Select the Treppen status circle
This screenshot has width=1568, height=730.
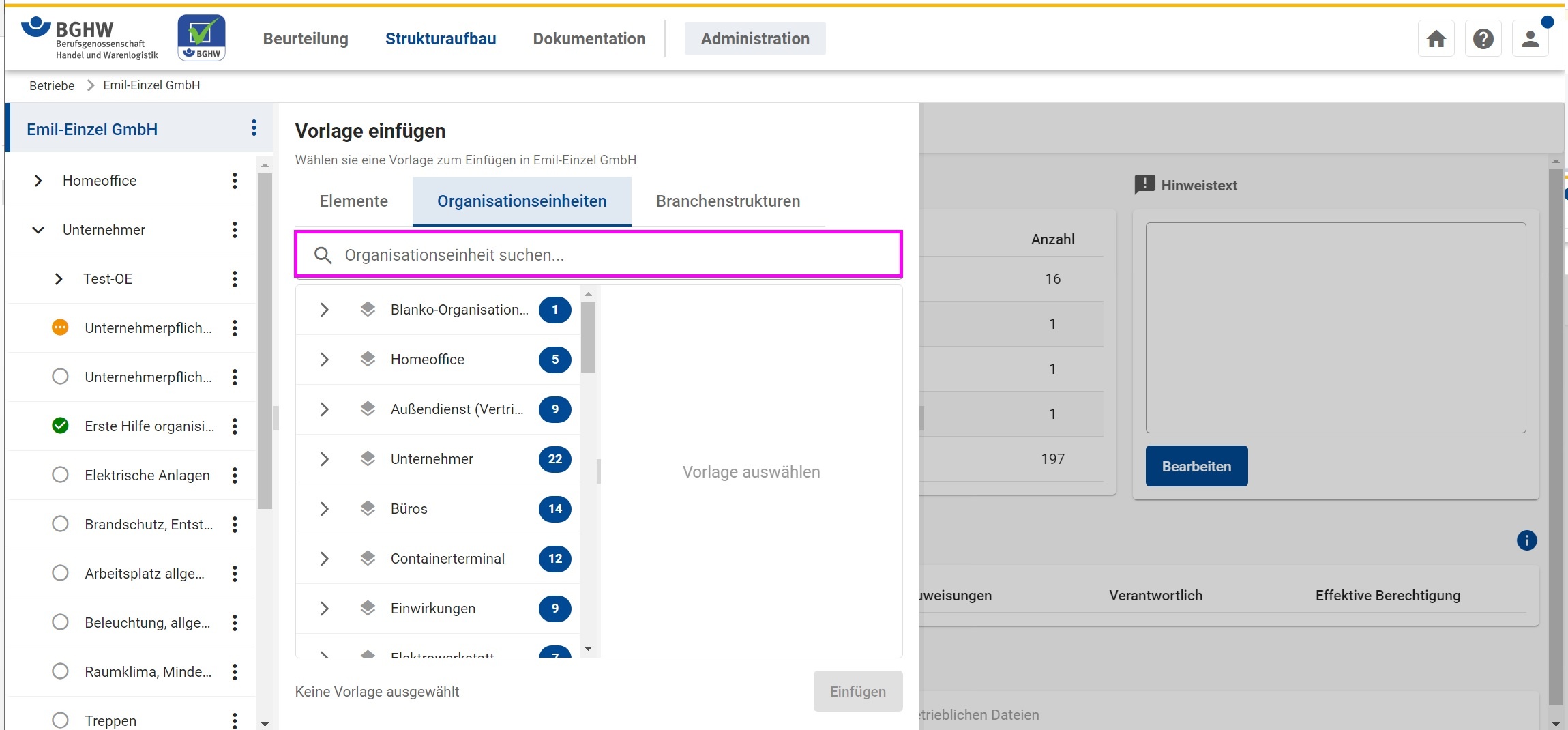(x=60, y=720)
